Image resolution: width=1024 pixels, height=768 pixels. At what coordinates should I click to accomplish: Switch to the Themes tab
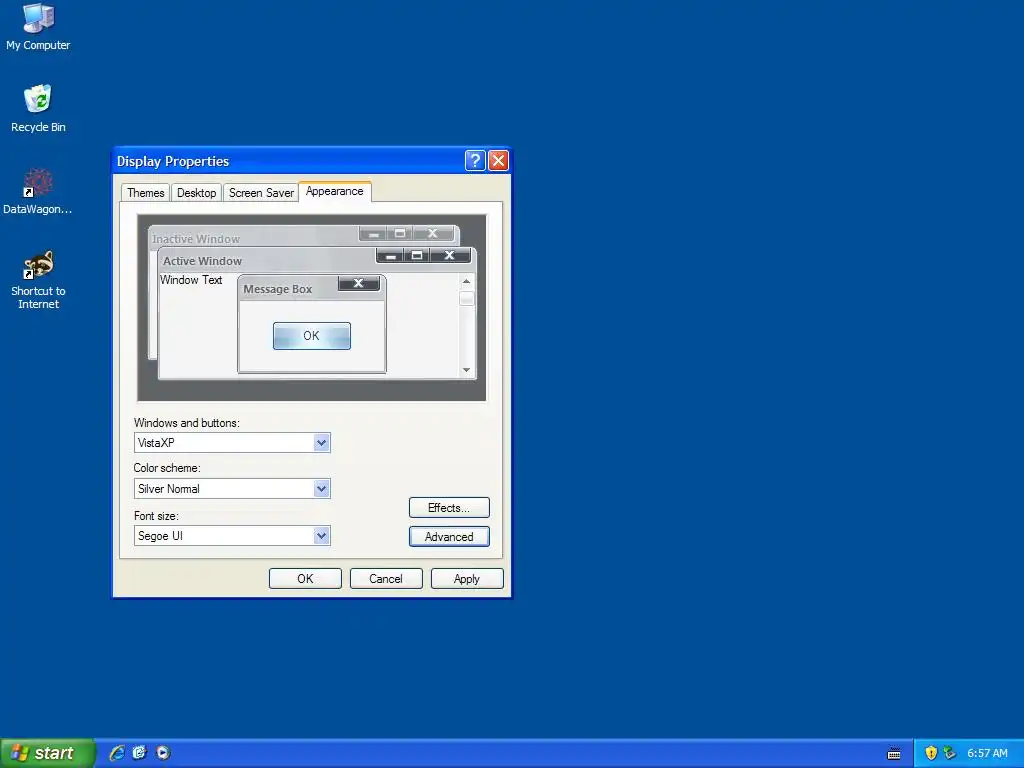point(146,193)
